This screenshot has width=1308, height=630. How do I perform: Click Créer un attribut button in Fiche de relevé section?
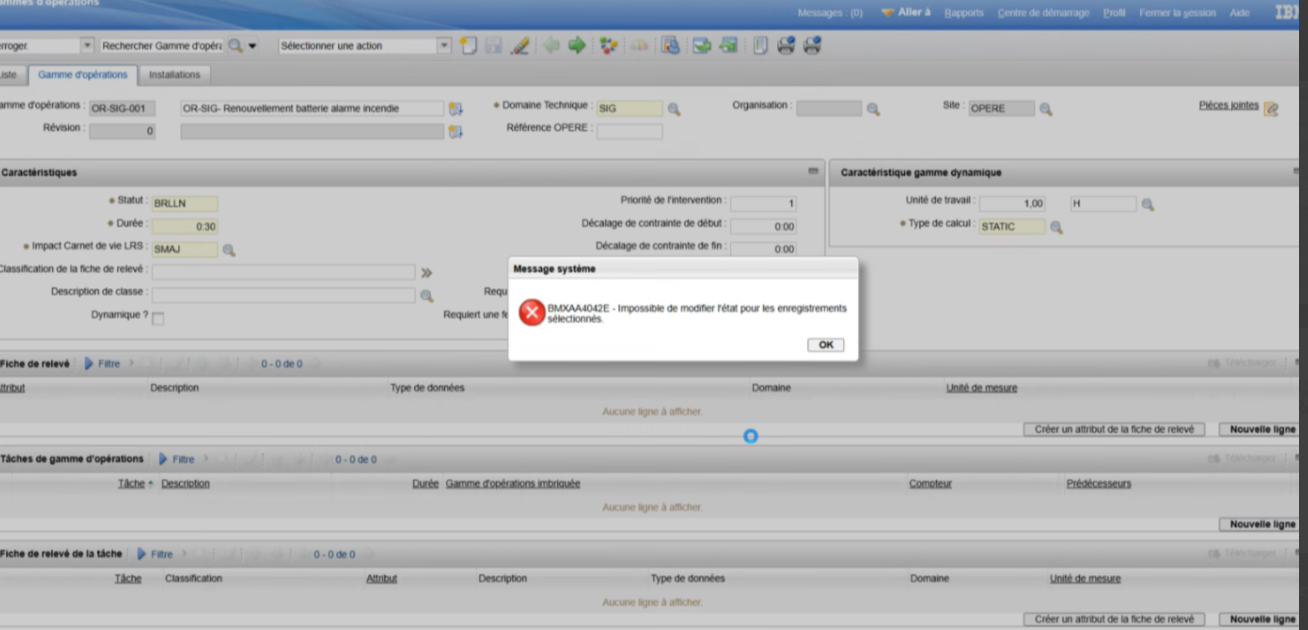1114,429
